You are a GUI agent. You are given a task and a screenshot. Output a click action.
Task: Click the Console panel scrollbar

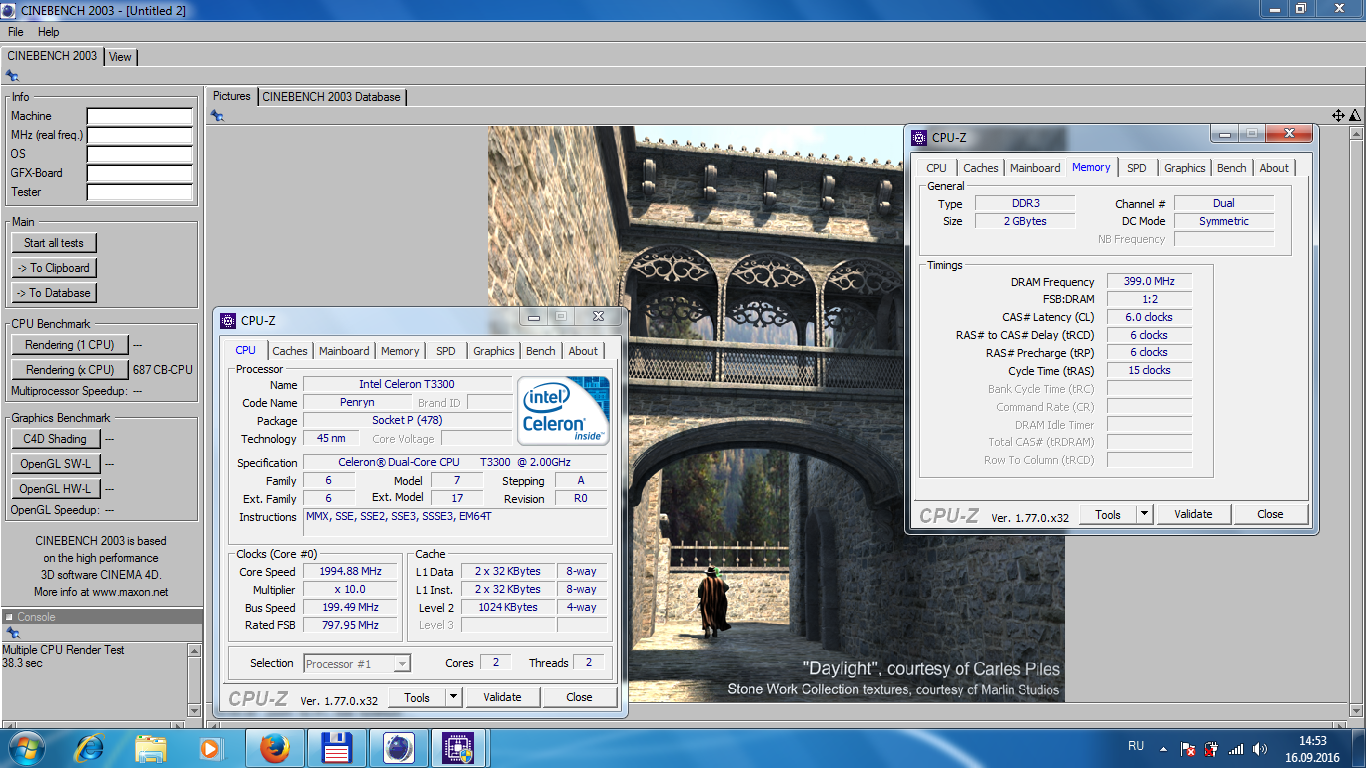(194, 680)
